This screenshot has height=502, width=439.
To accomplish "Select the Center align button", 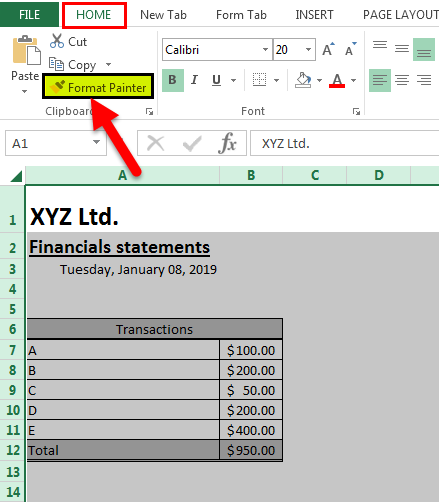I will (x=402, y=80).
